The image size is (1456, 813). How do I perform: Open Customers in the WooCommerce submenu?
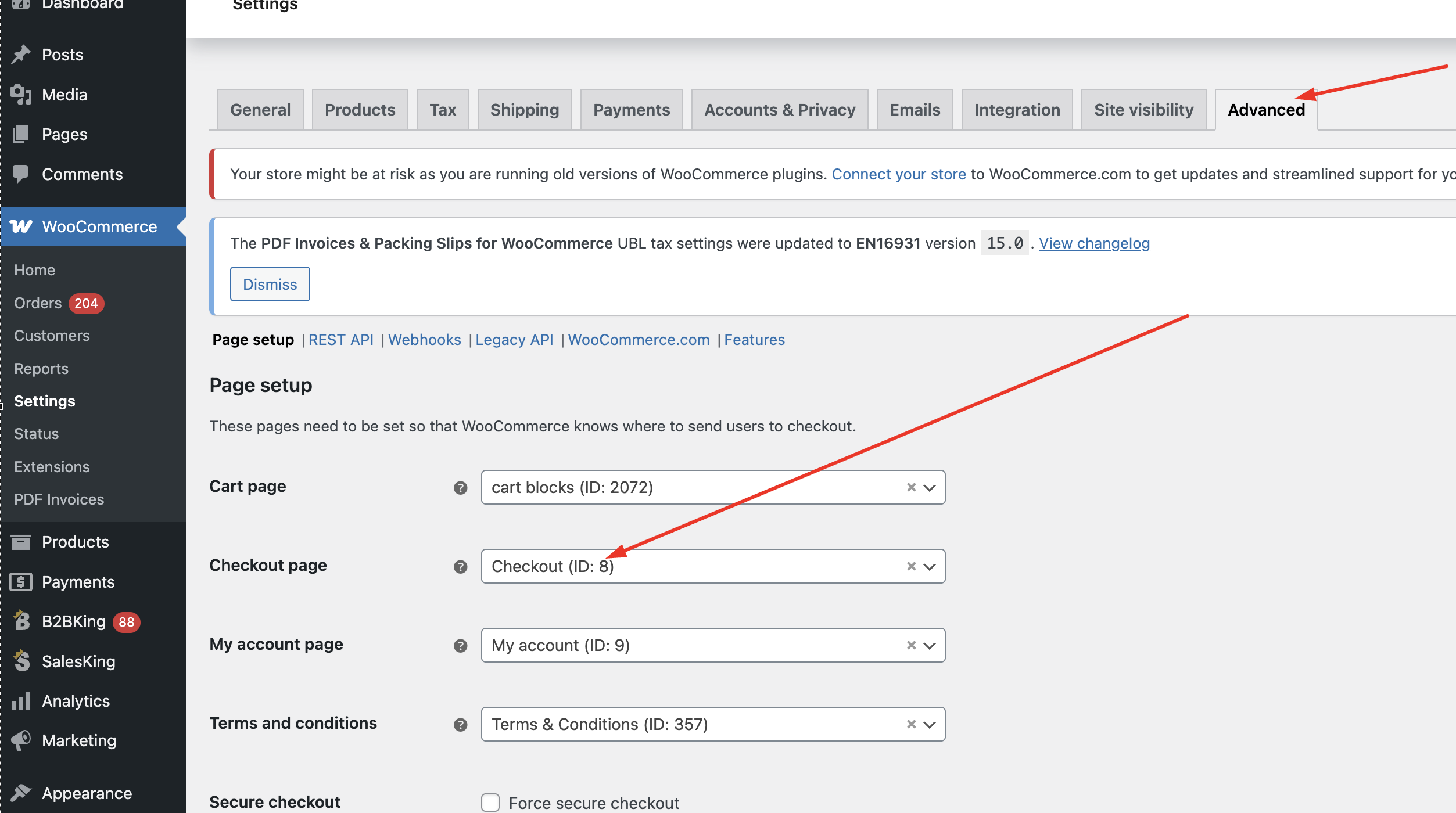click(x=52, y=336)
